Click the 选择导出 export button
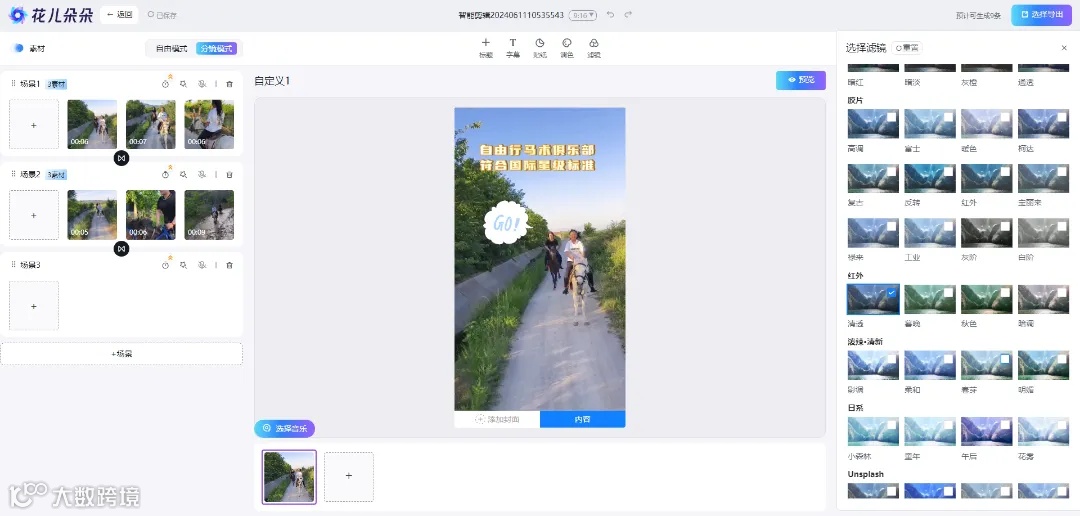 [x=1041, y=14]
